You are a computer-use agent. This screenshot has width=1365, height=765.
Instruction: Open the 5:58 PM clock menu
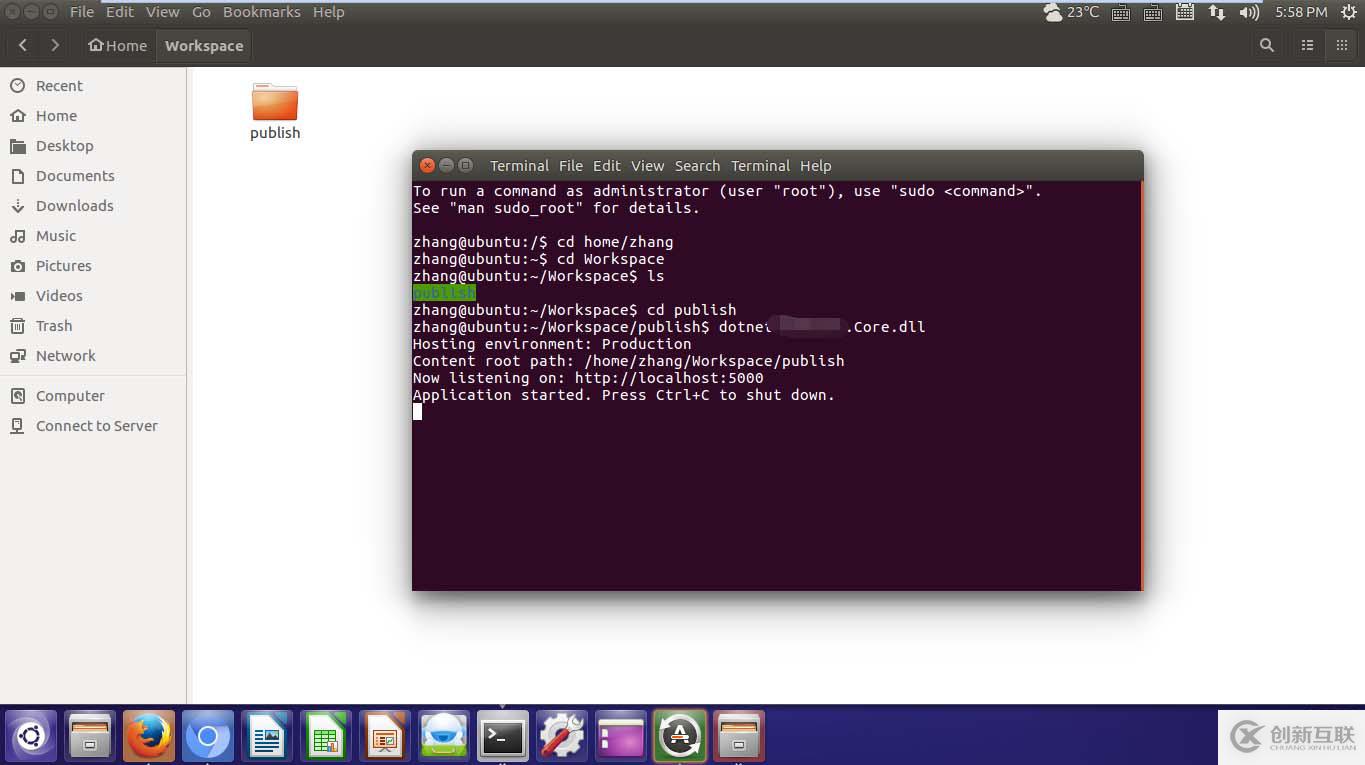1301,12
